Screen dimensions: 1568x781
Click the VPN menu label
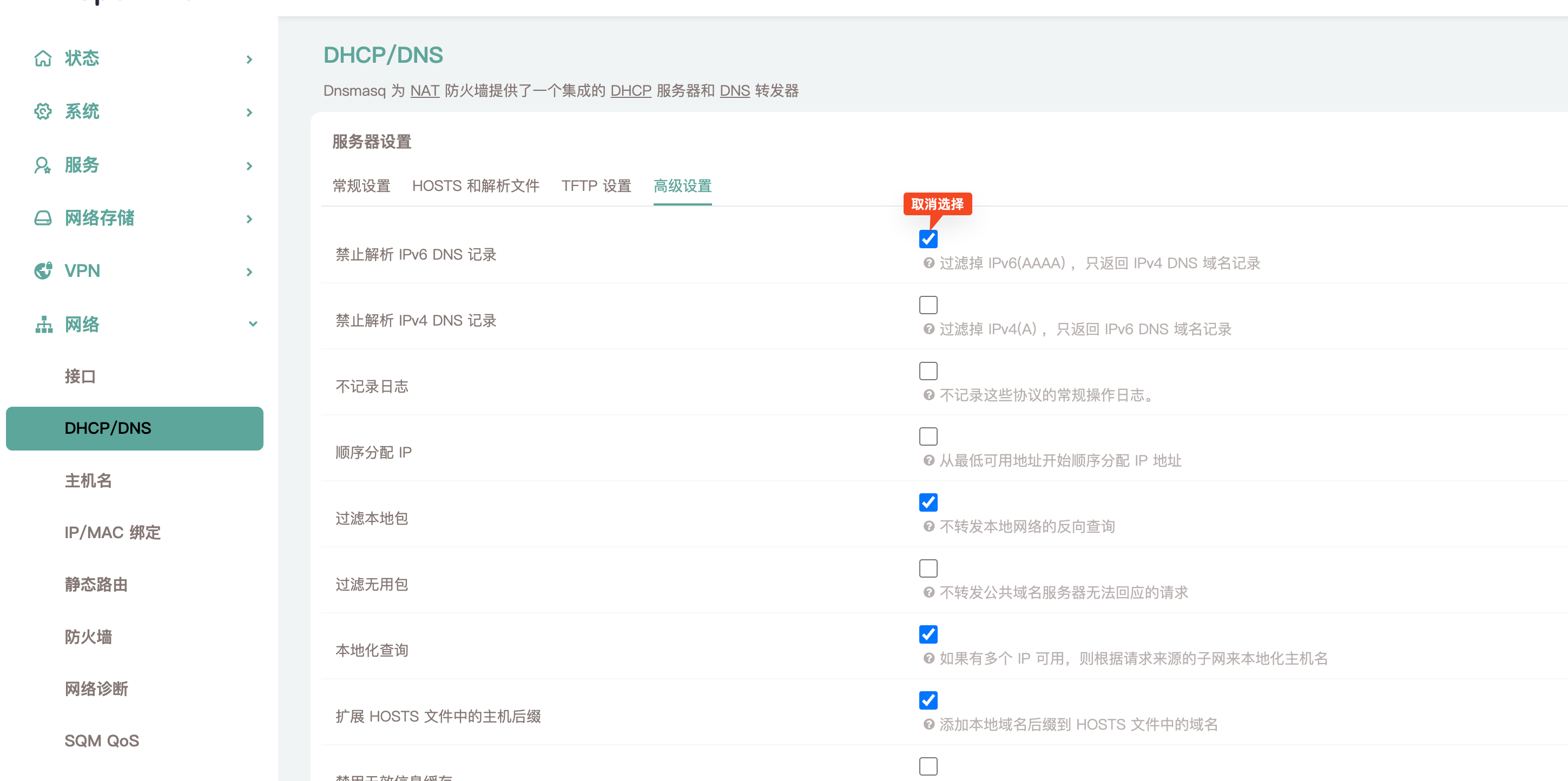82,270
